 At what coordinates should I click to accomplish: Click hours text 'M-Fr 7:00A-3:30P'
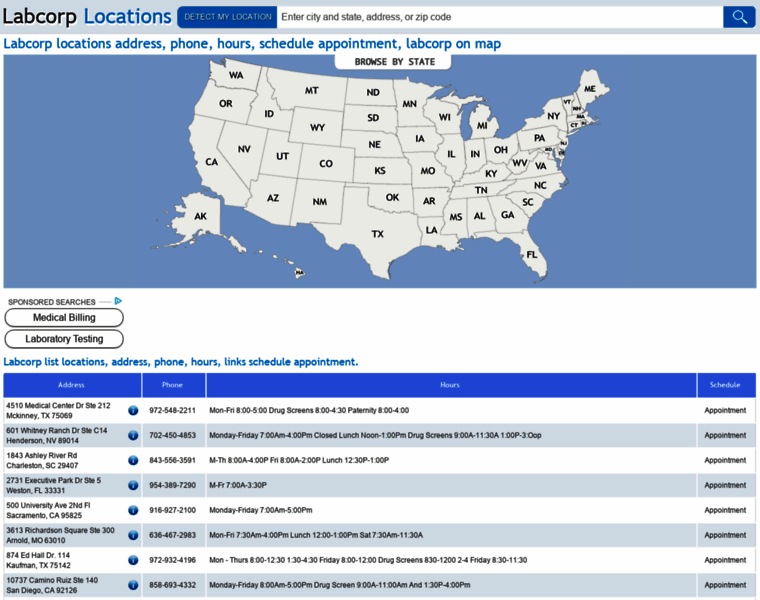[238, 485]
